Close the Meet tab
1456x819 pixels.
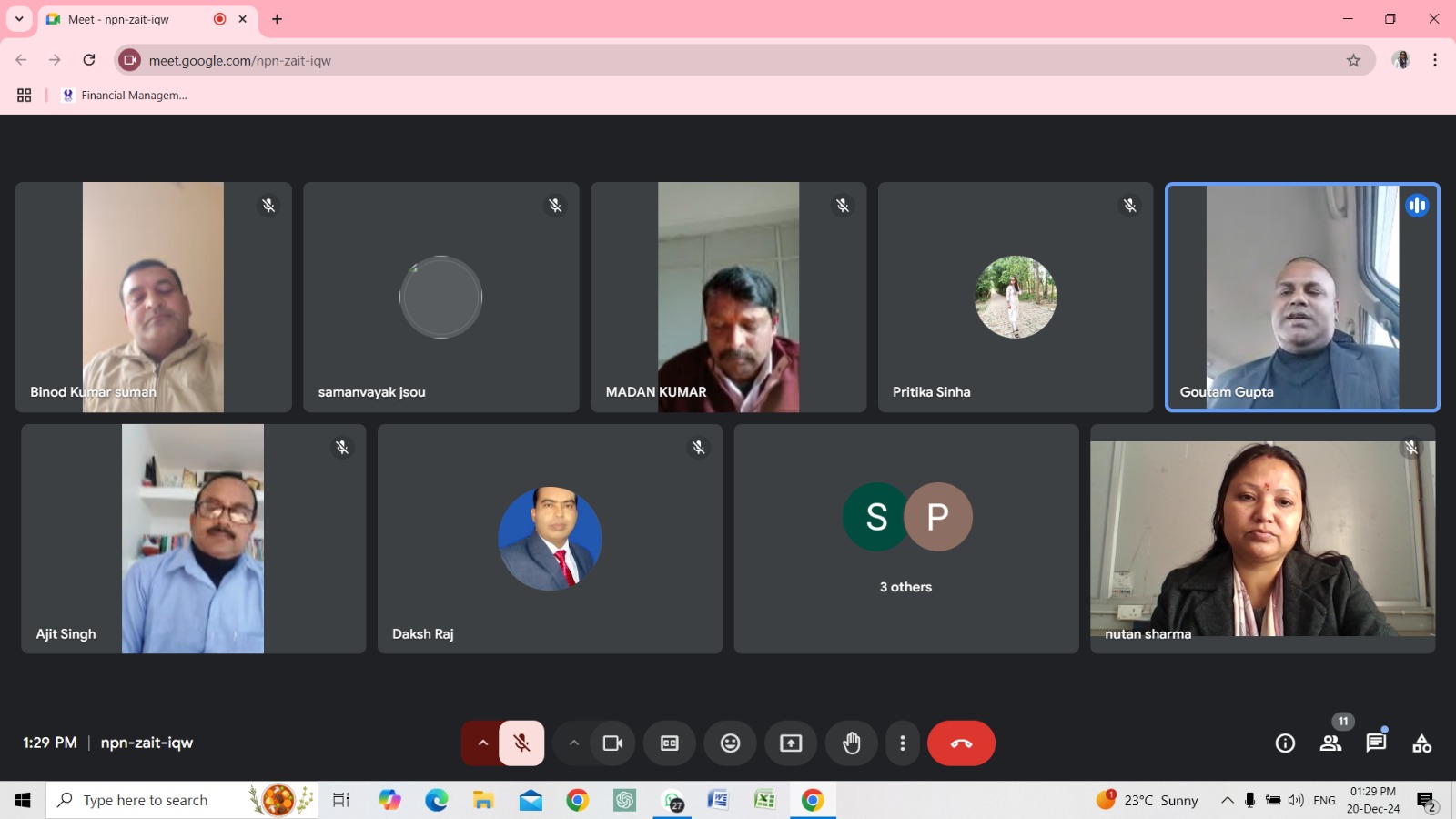click(243, 19)
